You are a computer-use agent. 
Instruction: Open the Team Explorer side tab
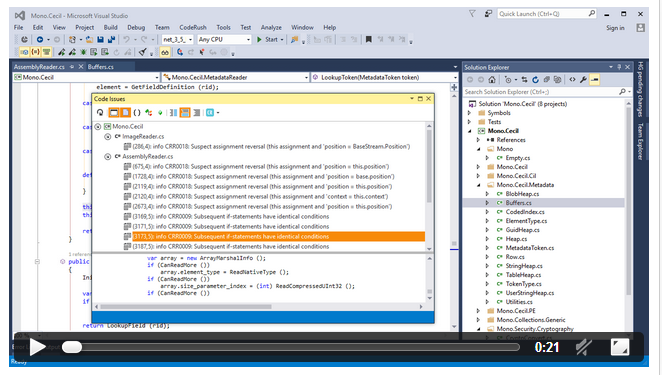[640, 141]
